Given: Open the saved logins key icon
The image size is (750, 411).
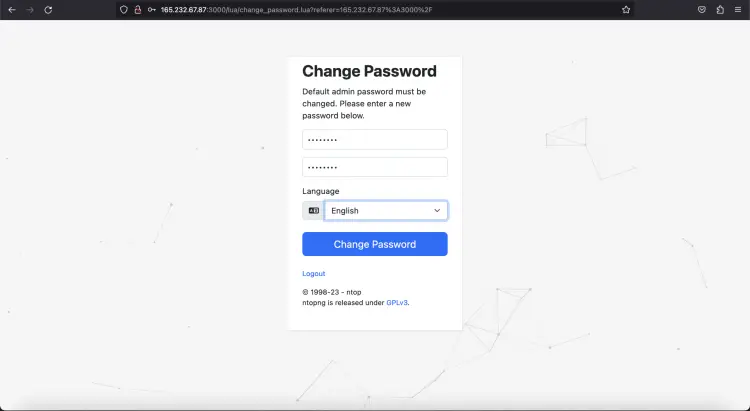Looking at the screenshot, I should (152, 10).
